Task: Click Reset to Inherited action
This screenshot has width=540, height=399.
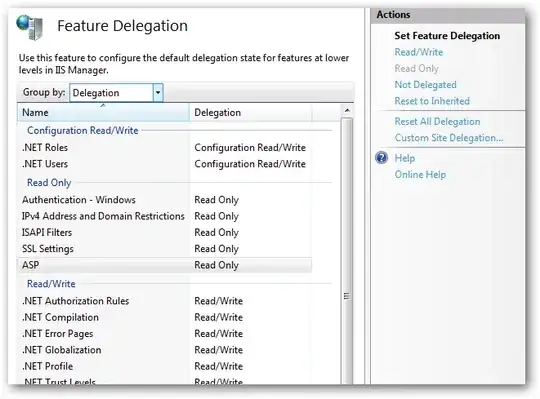Action: point(432,101)
